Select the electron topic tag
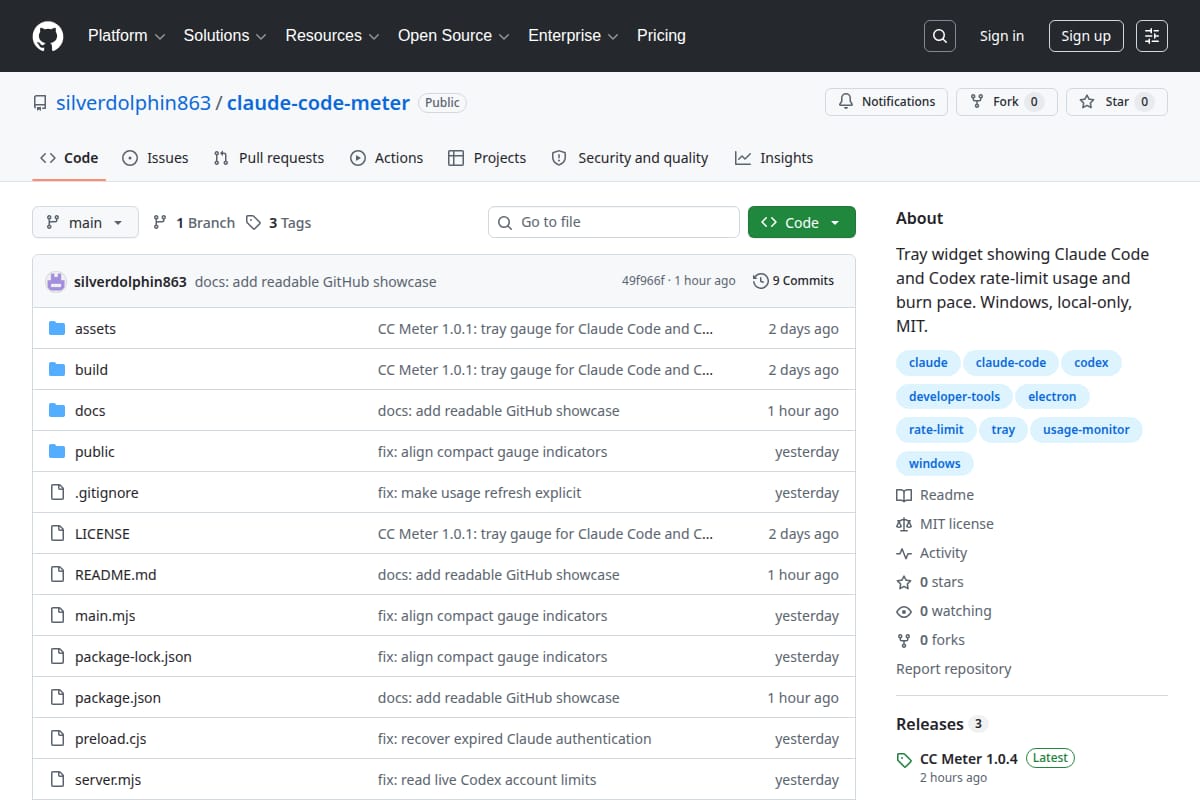Screen dimensions: 1200x800 pyautogui.click(x=1052, y=397)
